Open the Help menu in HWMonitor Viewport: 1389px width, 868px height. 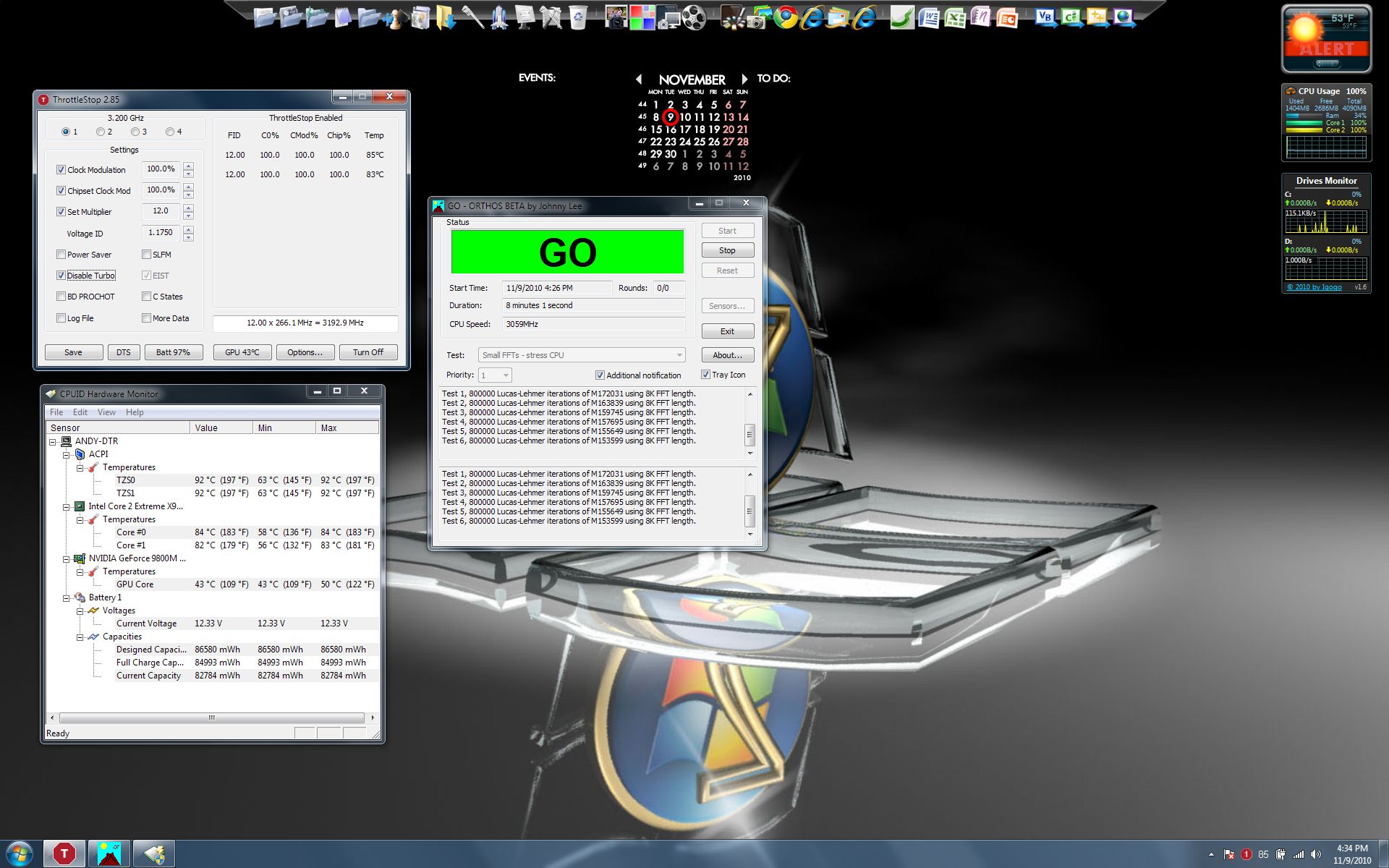point(135,412)
